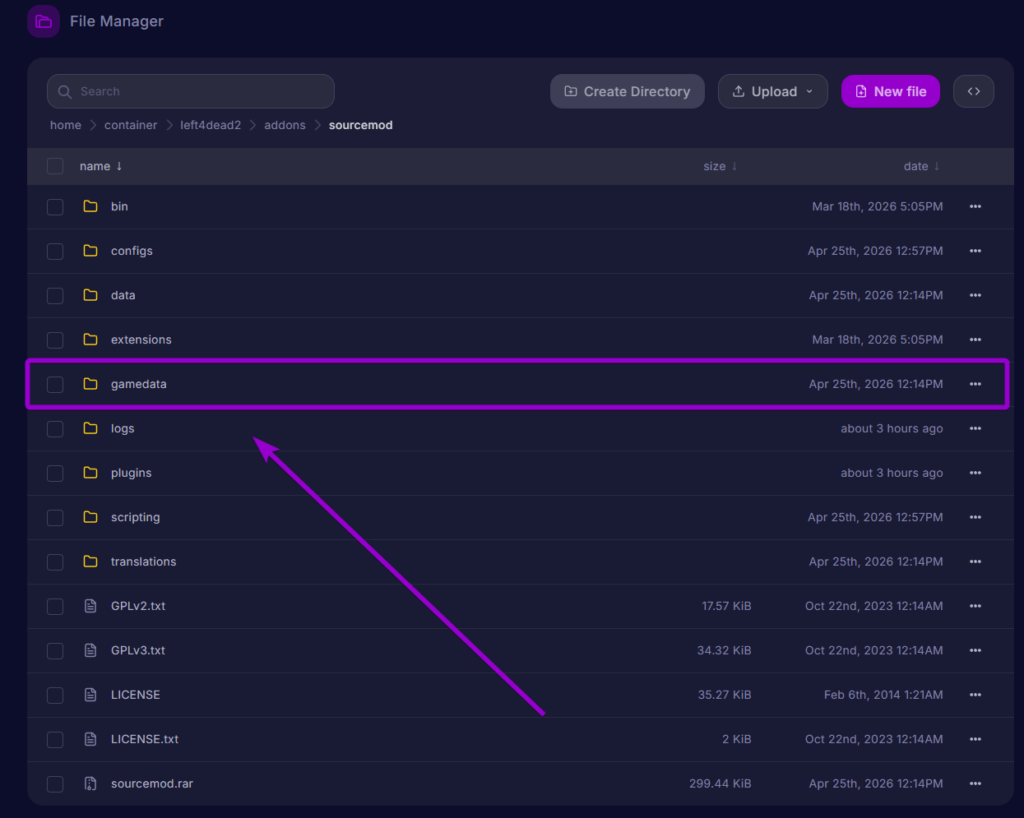The width and height of the screenshot is (1024, 818).
Task: Navigate to the addons breadcrumb
Action: (x=285, y=125)
